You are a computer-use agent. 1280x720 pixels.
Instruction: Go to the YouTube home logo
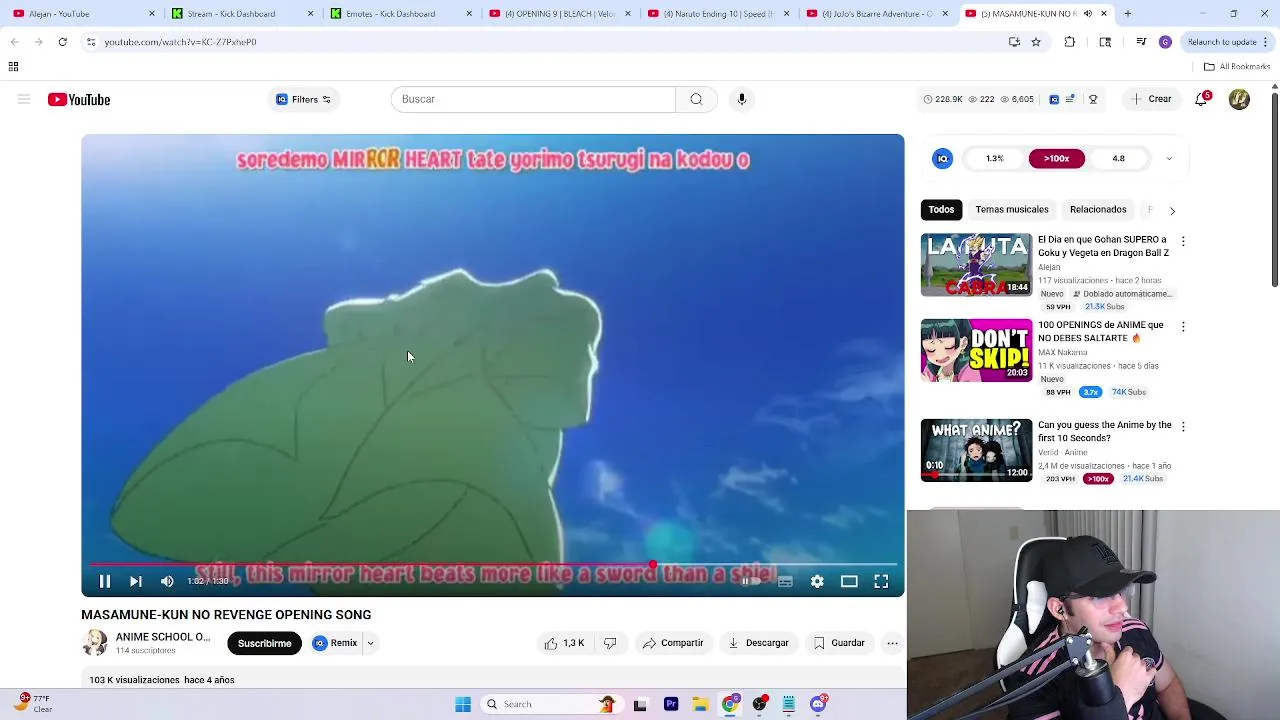click(79, 99)
